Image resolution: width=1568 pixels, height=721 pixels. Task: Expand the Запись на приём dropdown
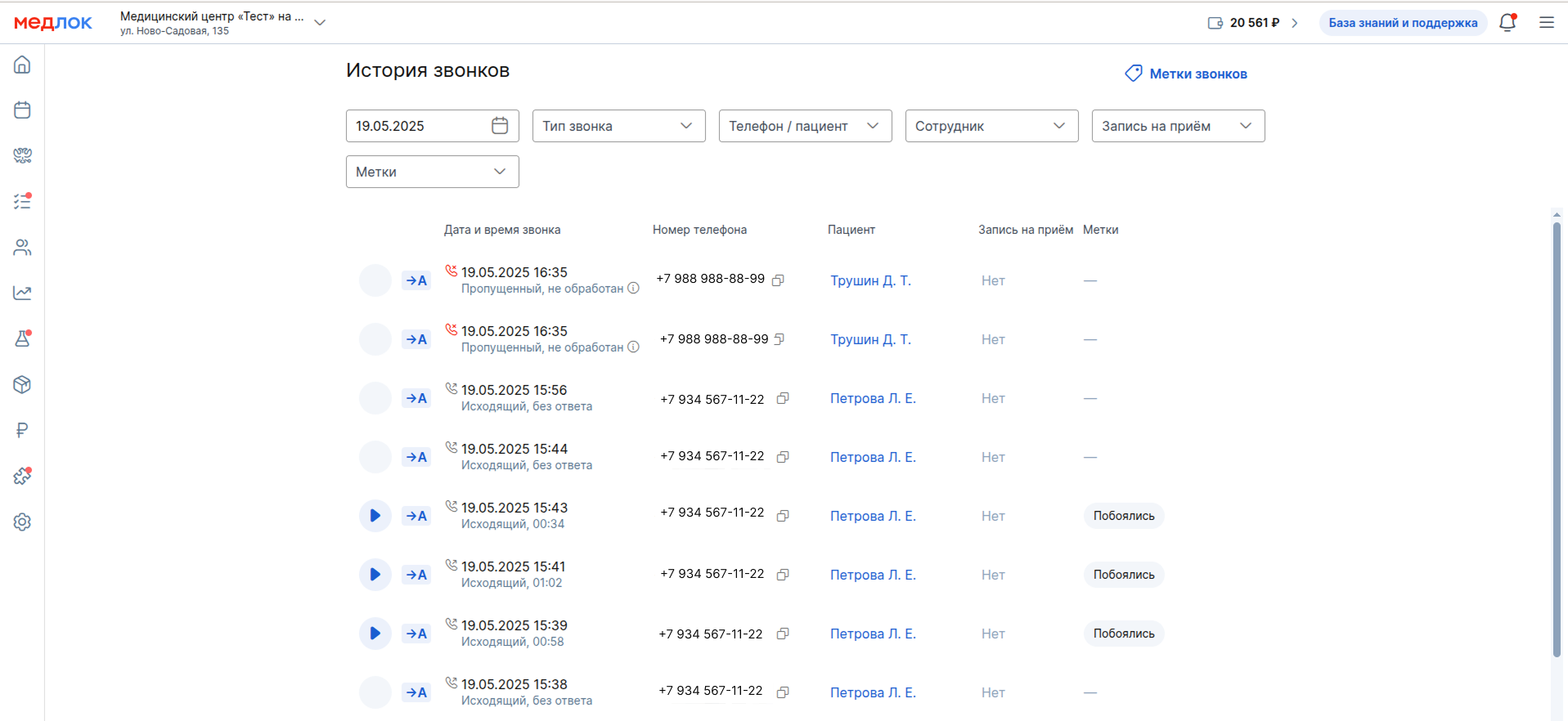(1179, 126)
